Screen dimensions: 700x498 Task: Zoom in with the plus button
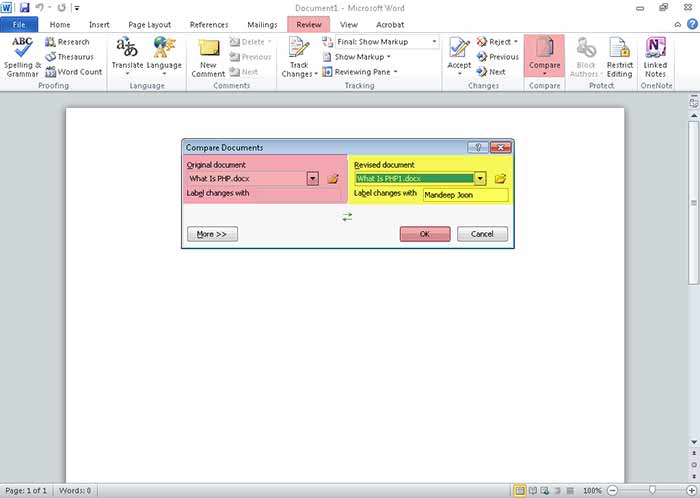tap(692, 491)
